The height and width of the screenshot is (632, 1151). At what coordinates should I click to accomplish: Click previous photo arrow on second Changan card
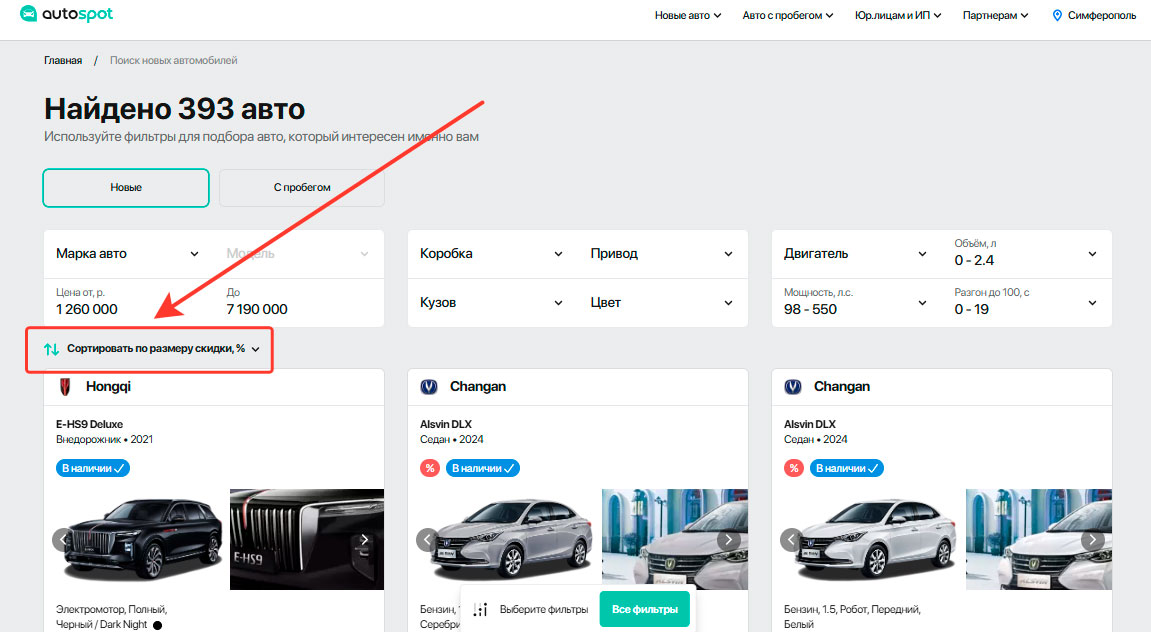791,540
